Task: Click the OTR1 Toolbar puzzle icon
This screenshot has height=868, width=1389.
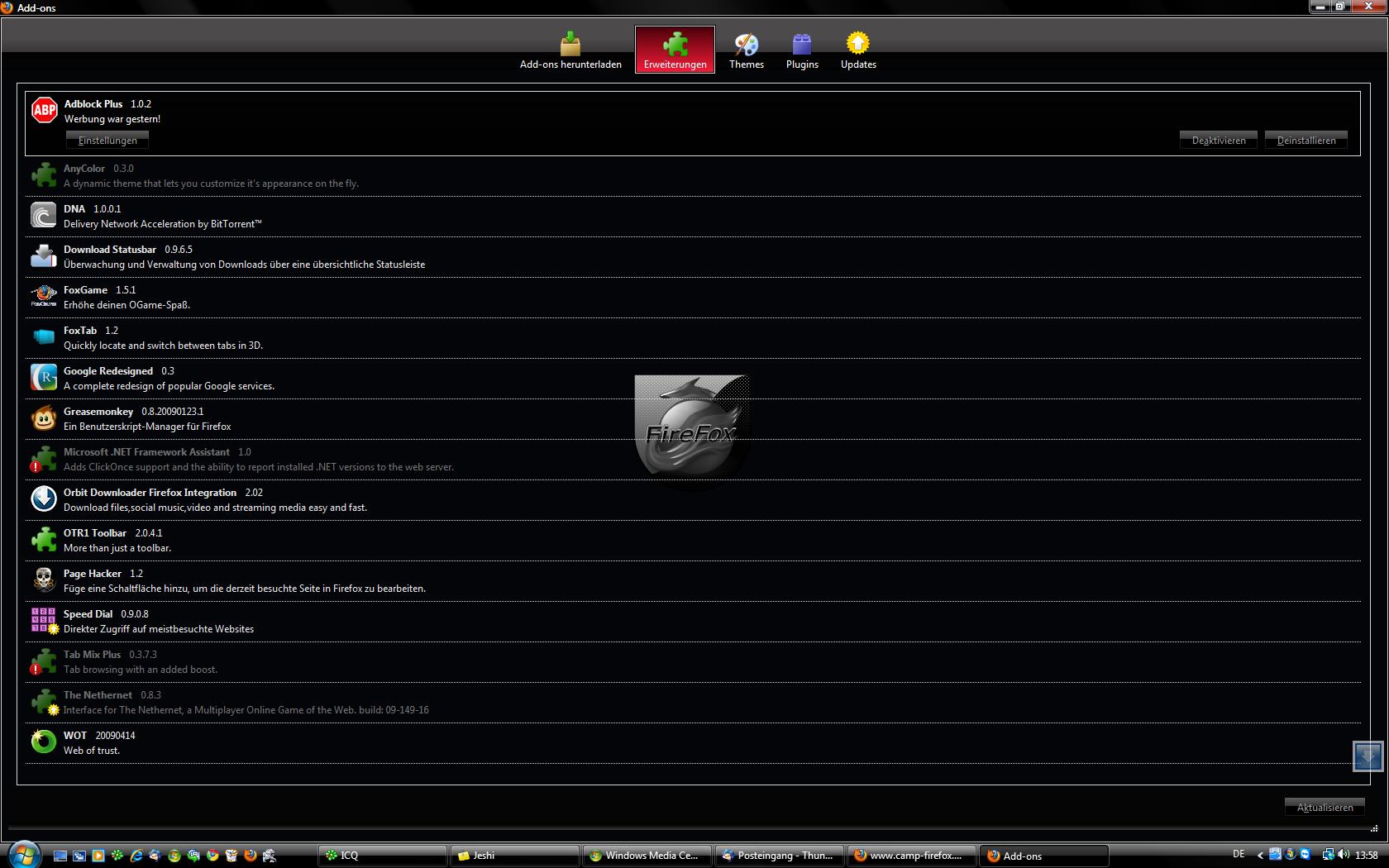Action: tap(44, 540)
